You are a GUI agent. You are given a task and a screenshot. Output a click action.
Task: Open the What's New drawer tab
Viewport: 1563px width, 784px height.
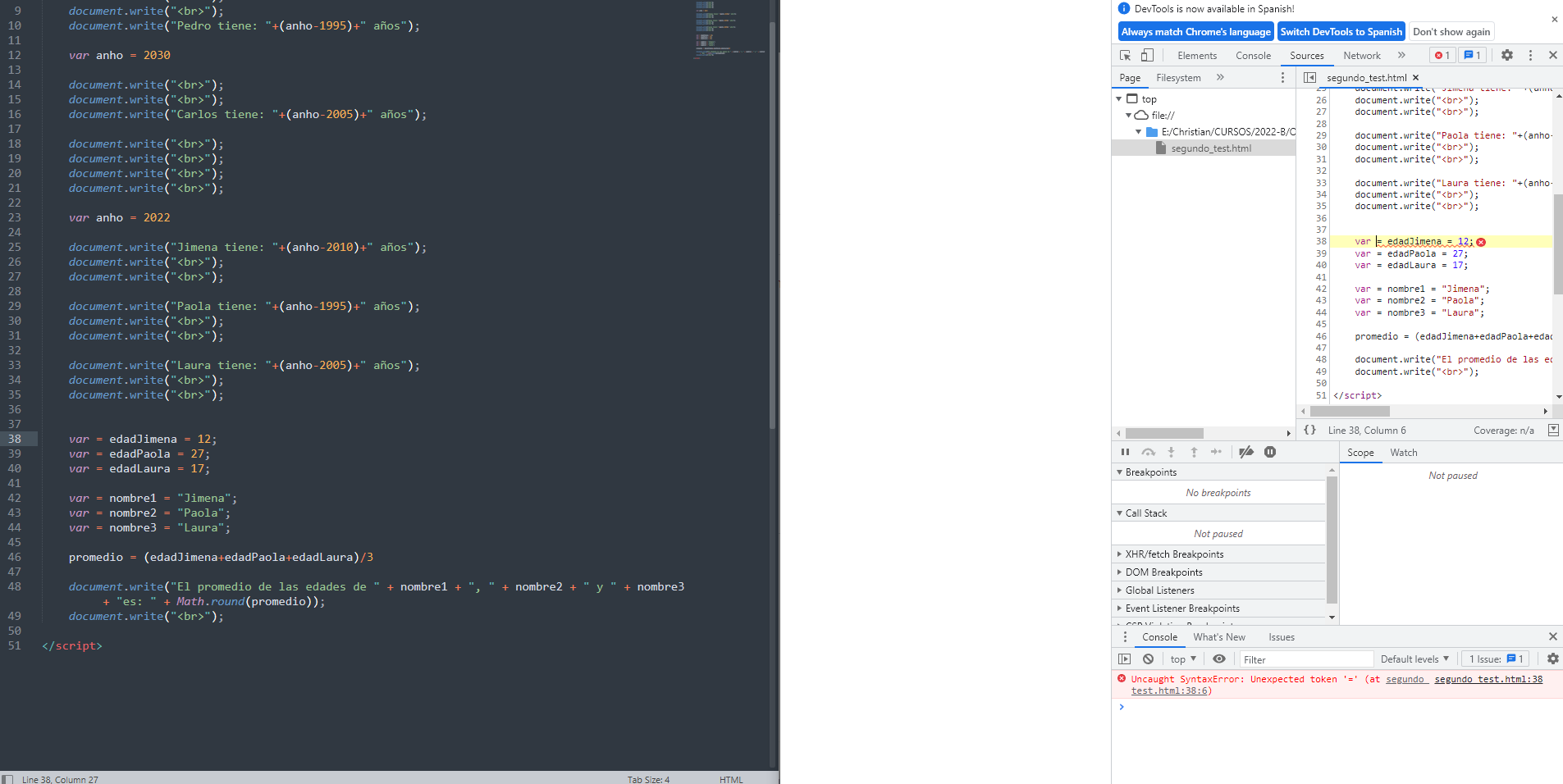click(x=1219, y=637)
